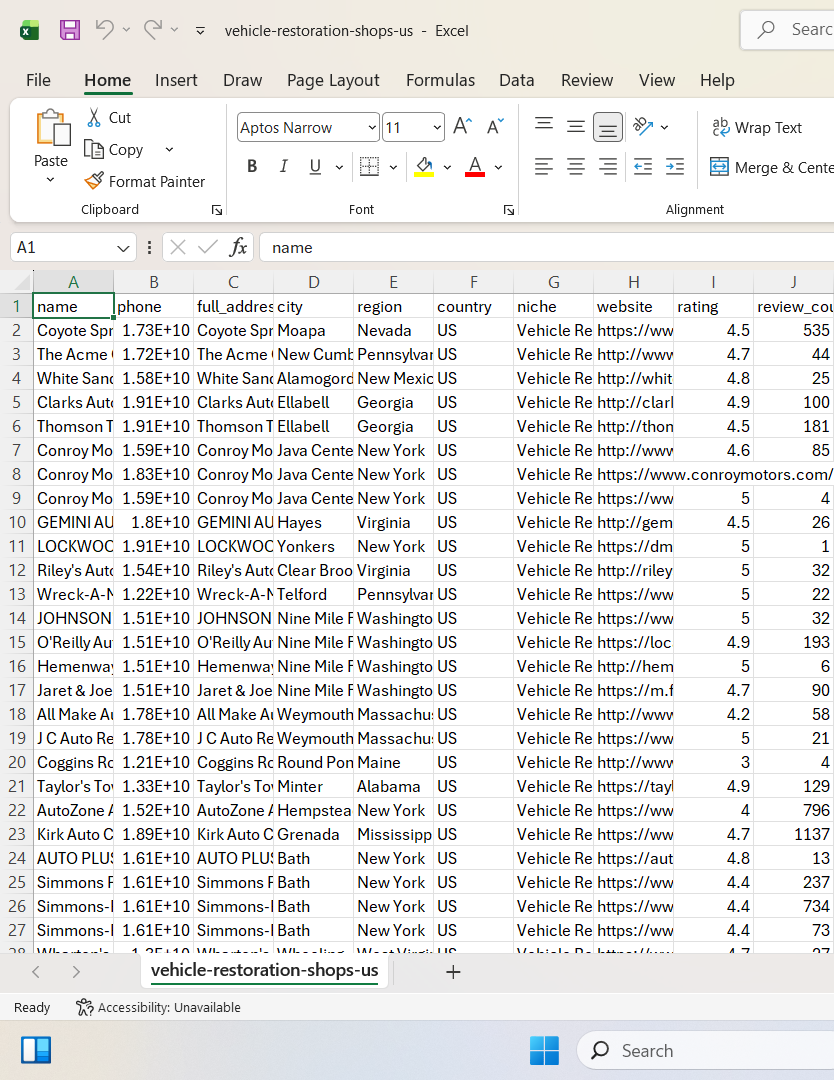
Task: Click the next sheet scroll arrow
Action: coord(76,972)
